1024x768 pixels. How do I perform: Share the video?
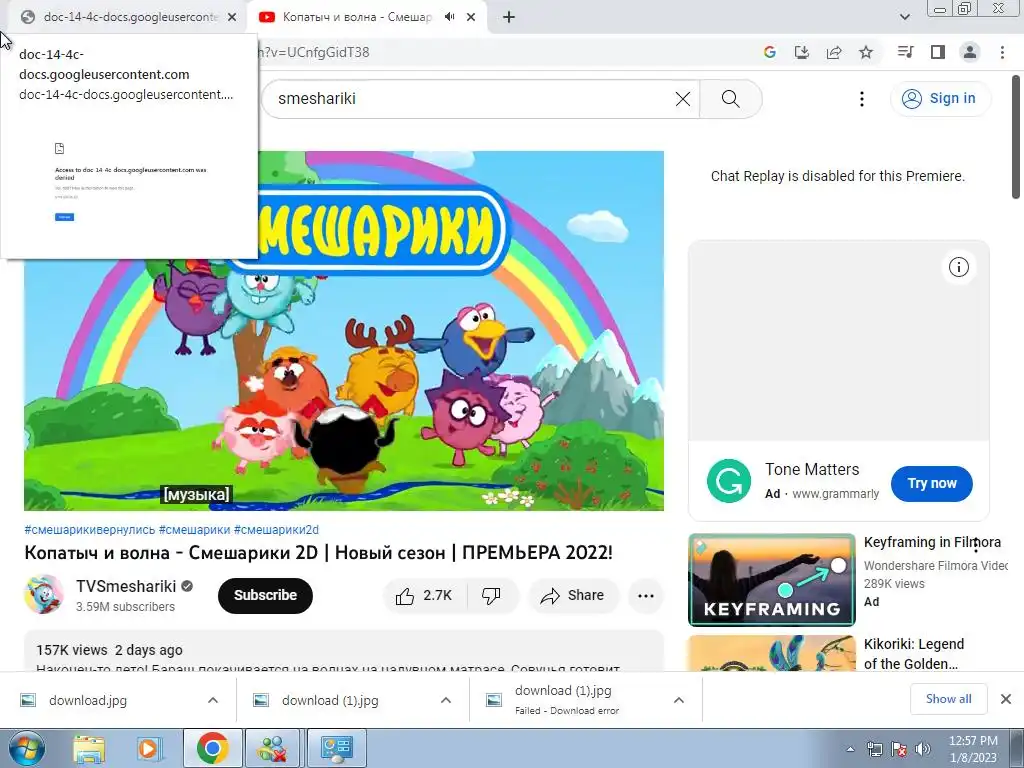click(x=573, y=596)
